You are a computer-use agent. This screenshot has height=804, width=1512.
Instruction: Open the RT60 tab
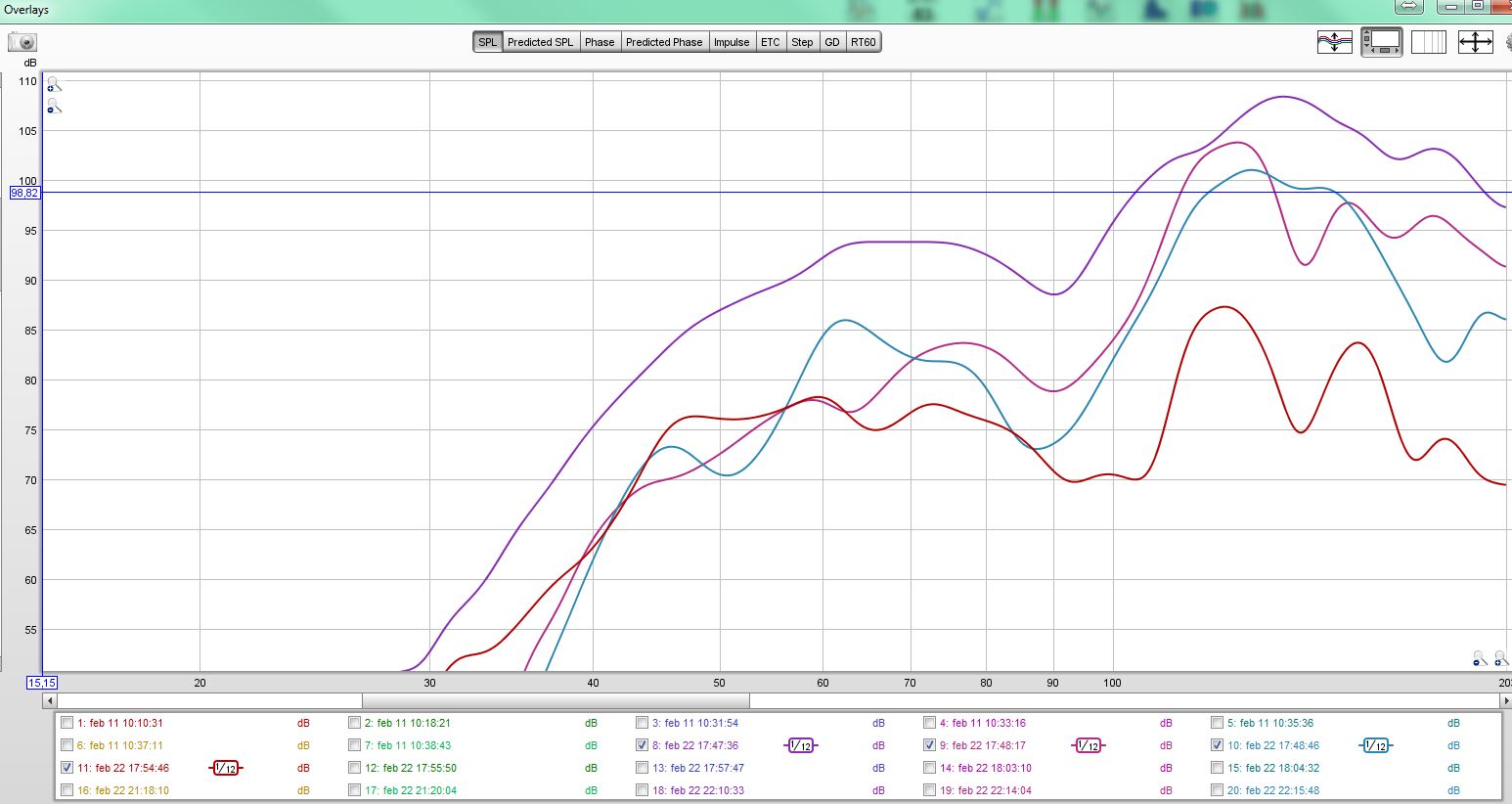pyautogui.click(x=863, y=42)
